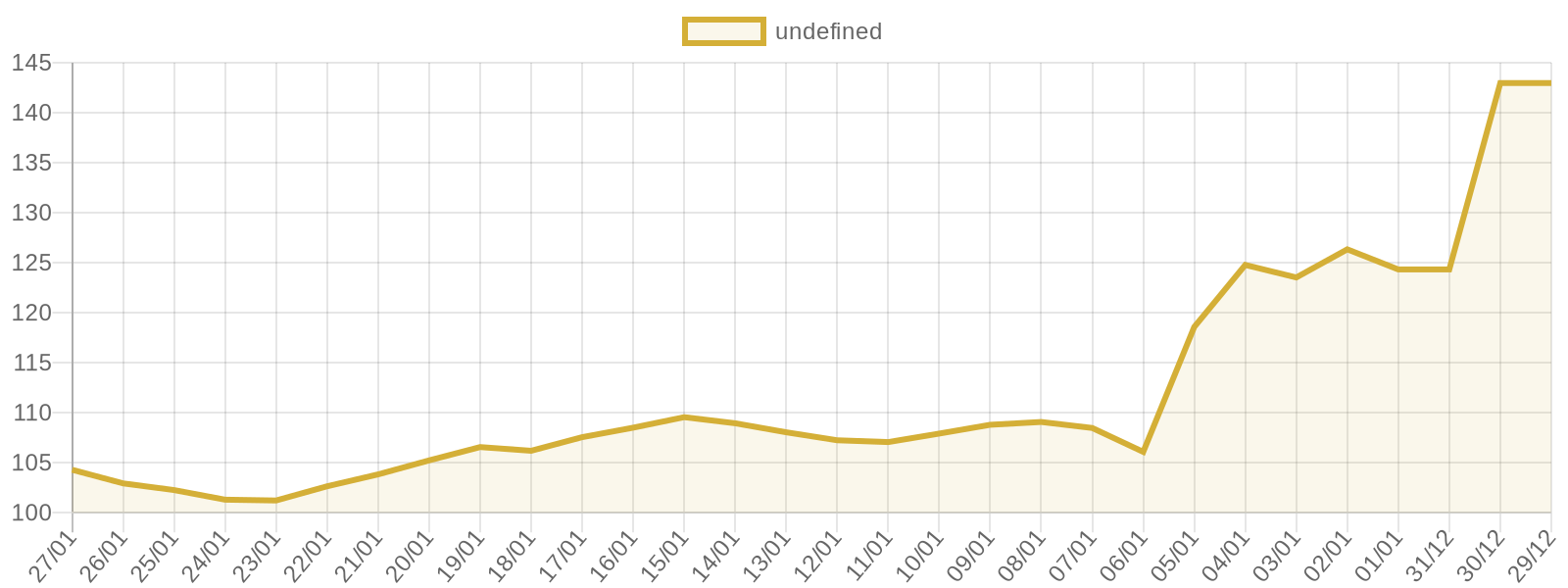Click the data point for 03/01
This screenshot has width=1568, height=588.
coord(1297,277)
